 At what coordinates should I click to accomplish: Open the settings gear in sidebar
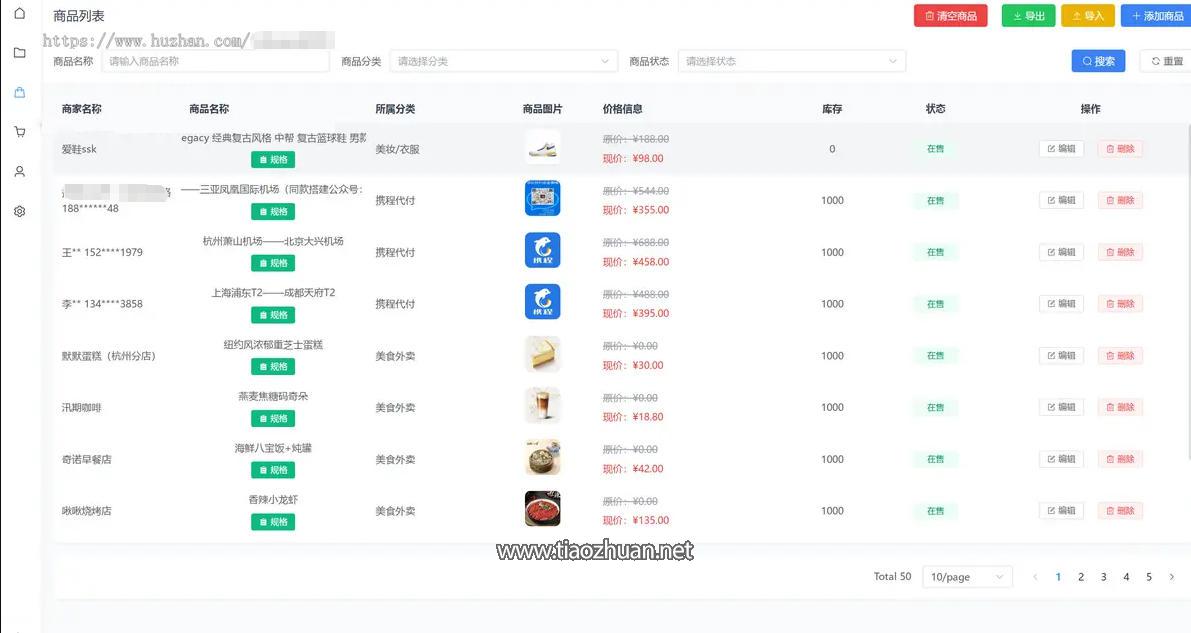(19, 211)
